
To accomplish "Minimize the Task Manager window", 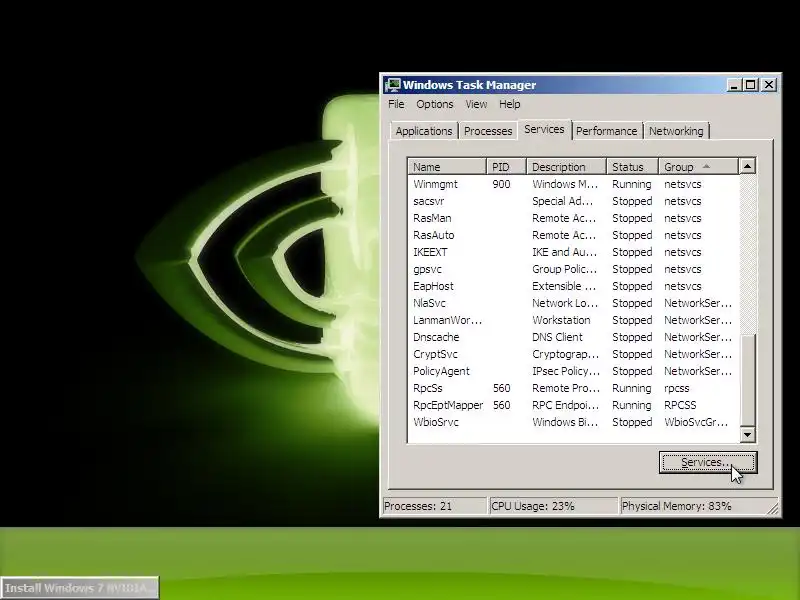I will [734, 85].
